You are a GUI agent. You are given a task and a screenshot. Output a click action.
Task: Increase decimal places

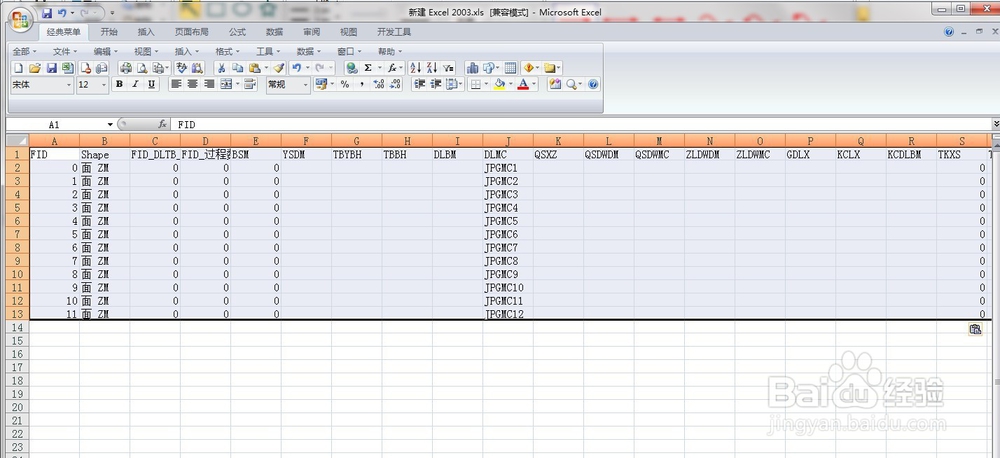(378, 84)
